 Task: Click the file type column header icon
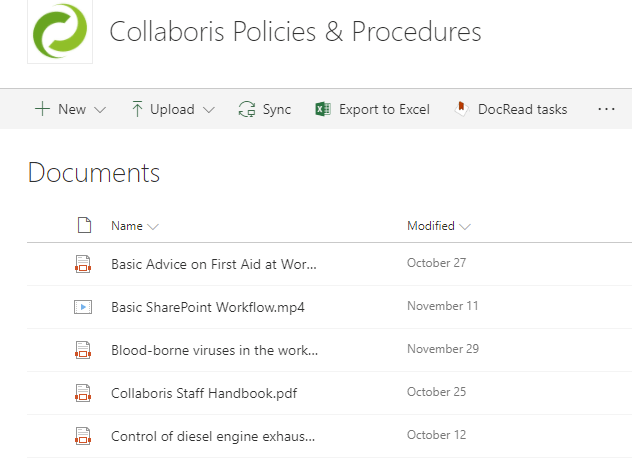tap(84, 225)
